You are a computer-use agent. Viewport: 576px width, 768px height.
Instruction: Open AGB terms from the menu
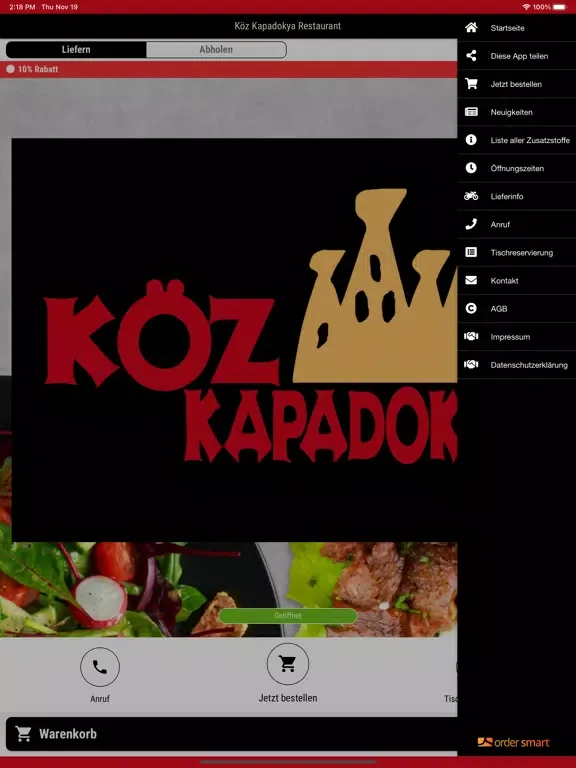point(517,309)
